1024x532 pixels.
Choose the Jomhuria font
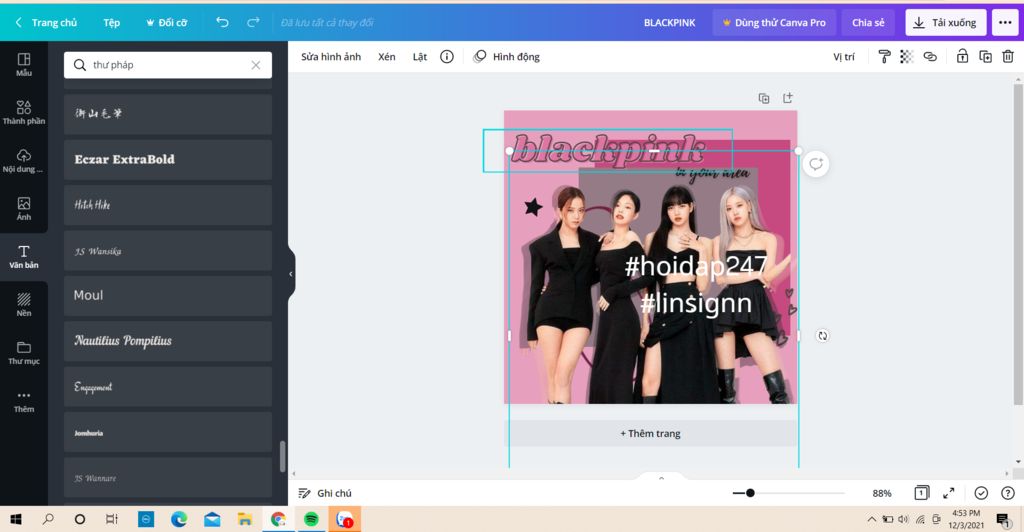(x=168, y=432)
